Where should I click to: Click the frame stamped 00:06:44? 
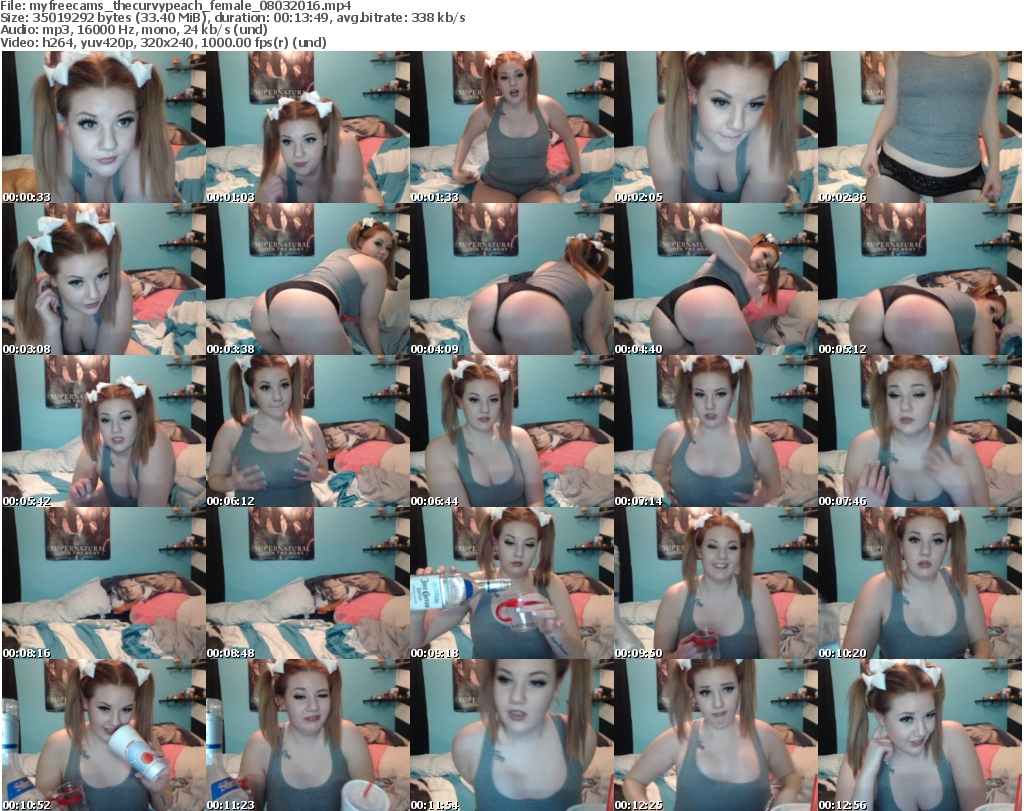pos(511,431)
